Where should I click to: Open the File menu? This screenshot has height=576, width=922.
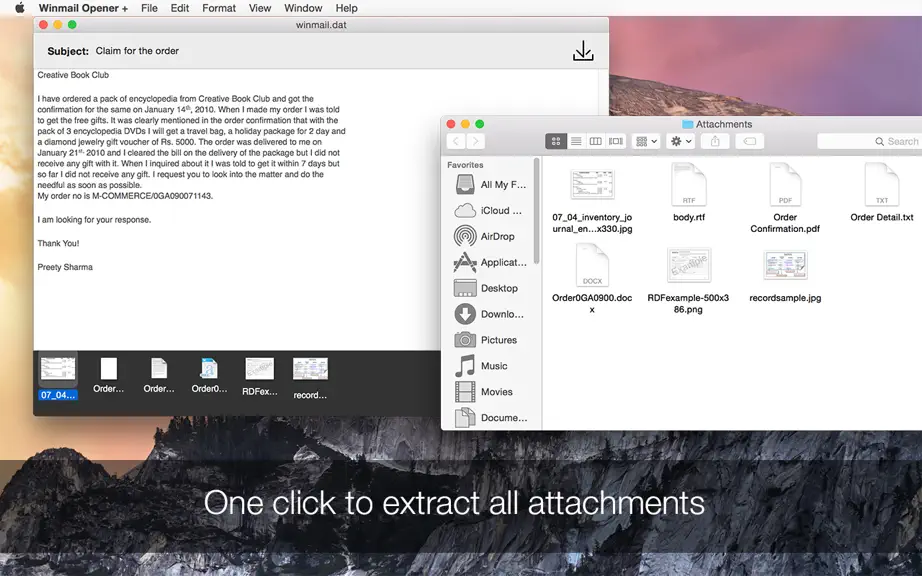149,8
